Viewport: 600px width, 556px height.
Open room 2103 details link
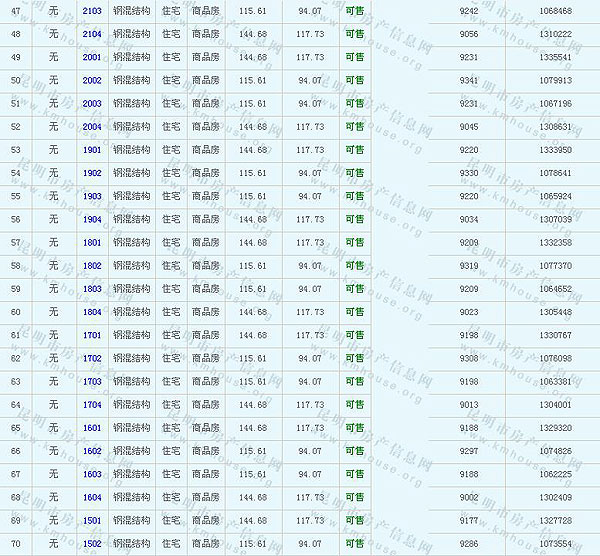(92, 11)
